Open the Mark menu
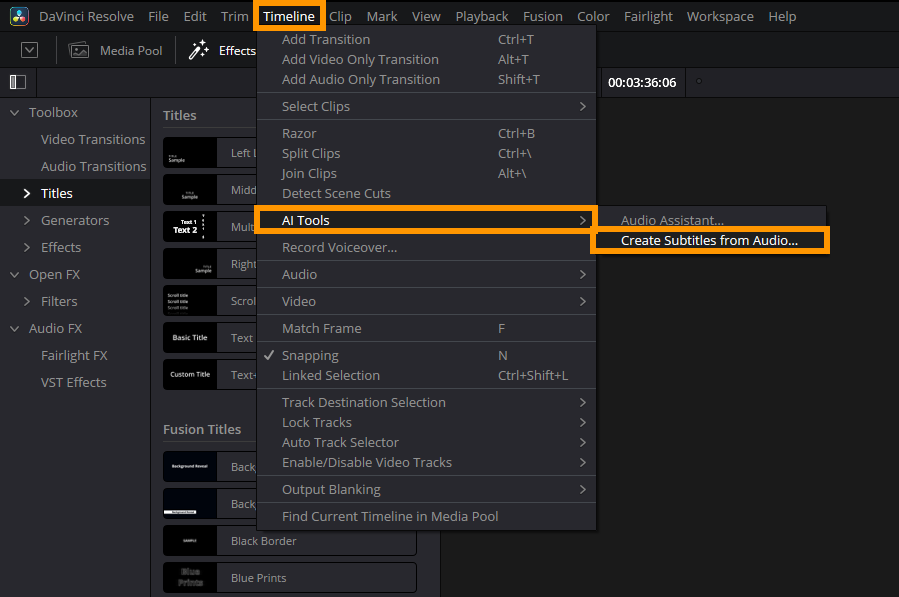The image size is (899, 597). click(382, 17)
